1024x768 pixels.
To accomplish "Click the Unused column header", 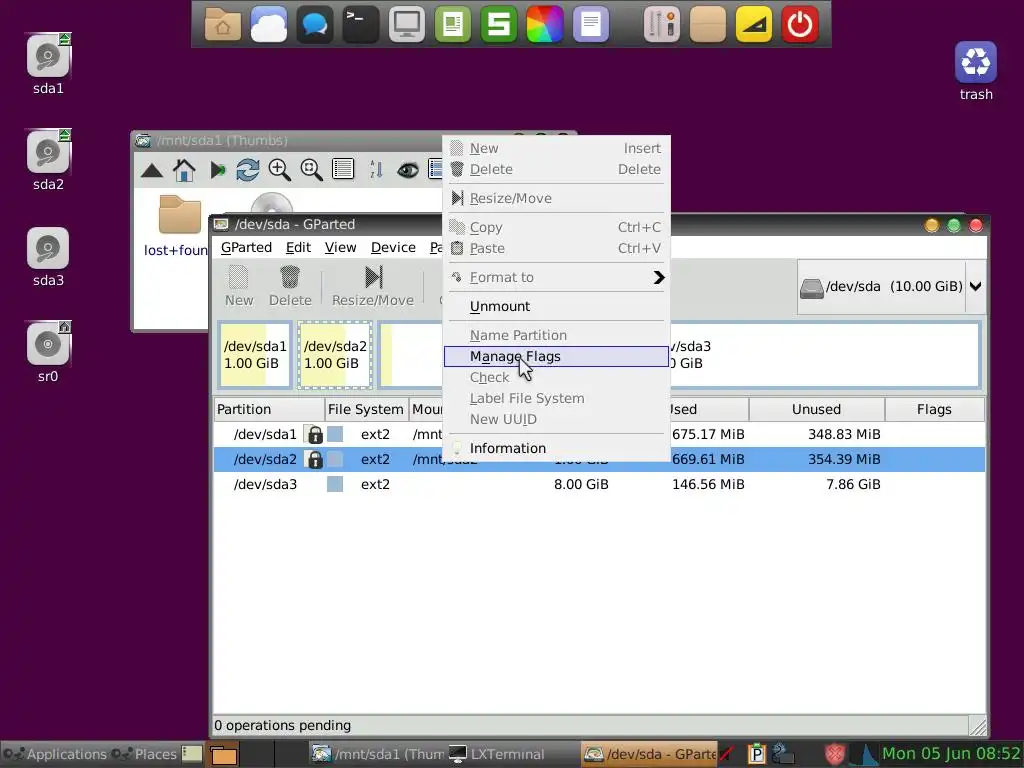I will click(x=816, y=409).
